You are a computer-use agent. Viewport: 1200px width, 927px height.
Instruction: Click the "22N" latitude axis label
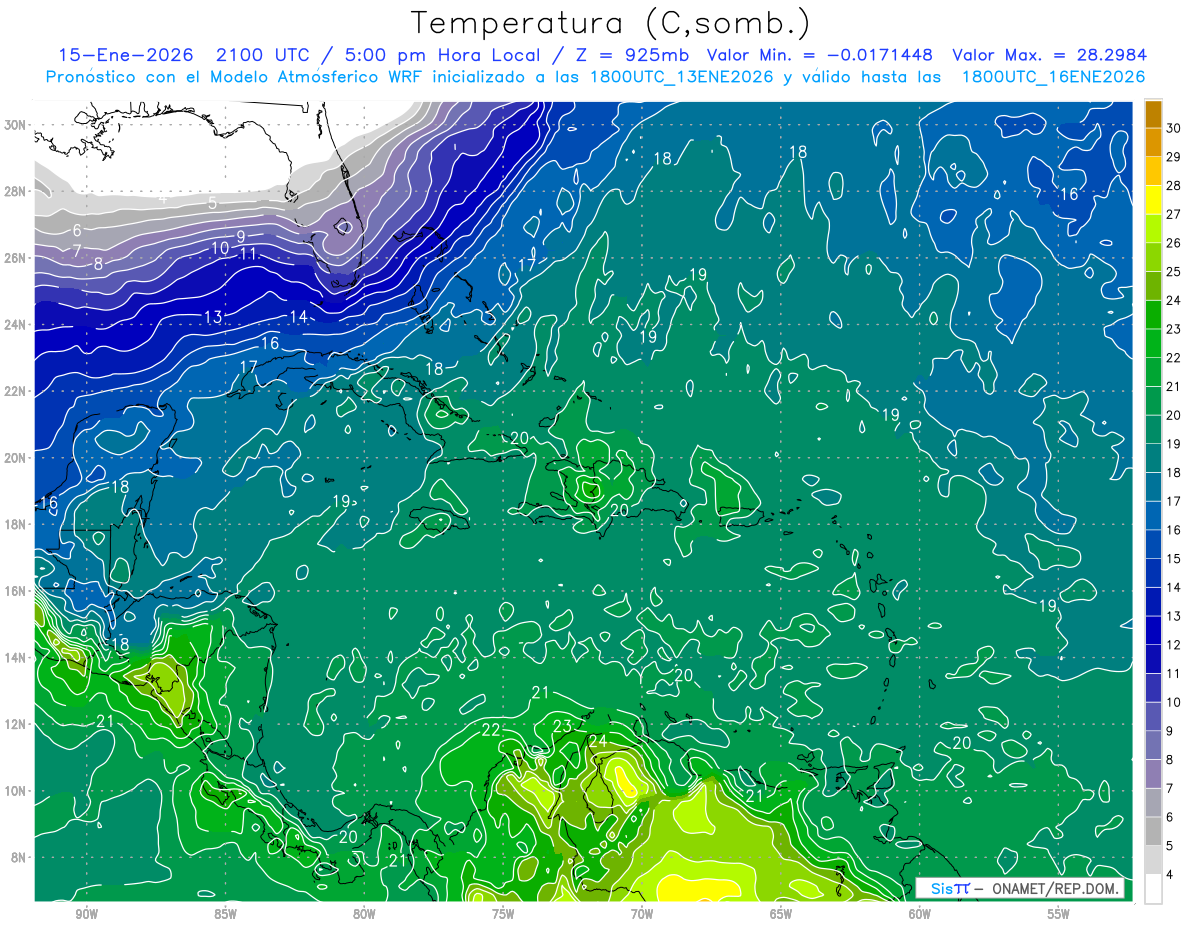[x=15, y=391]
